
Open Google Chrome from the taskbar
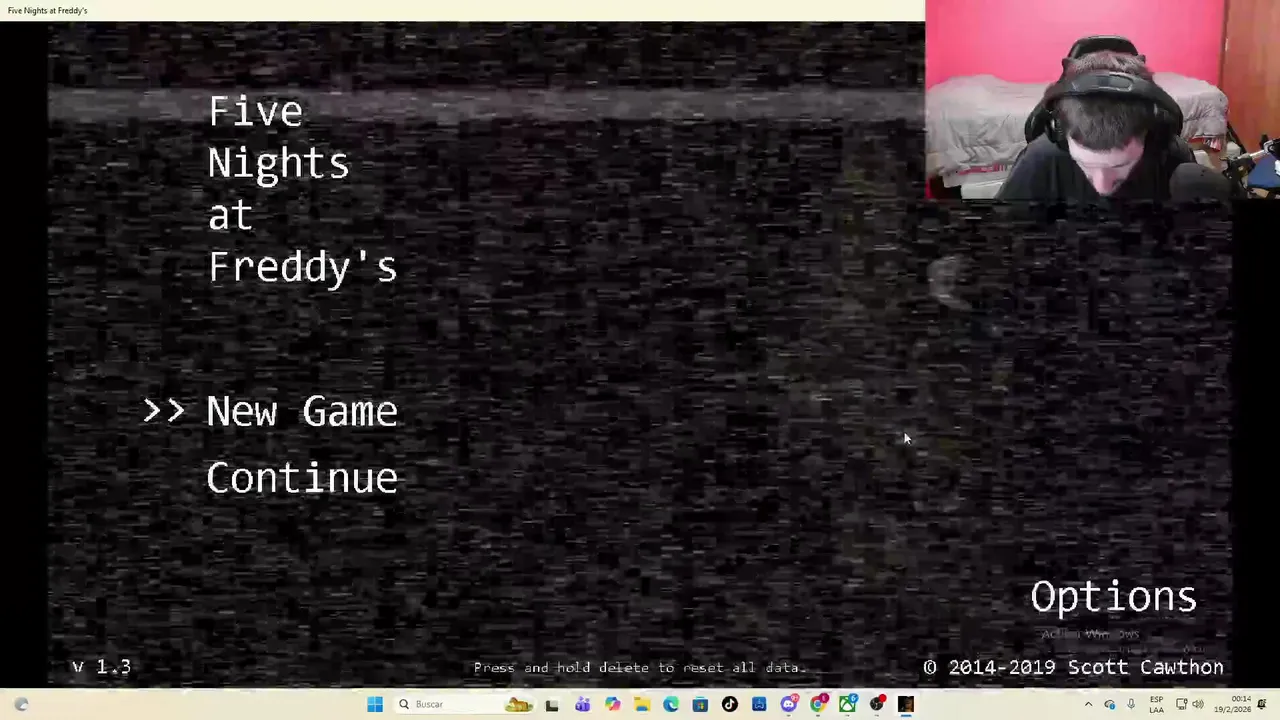pos(818,704)
